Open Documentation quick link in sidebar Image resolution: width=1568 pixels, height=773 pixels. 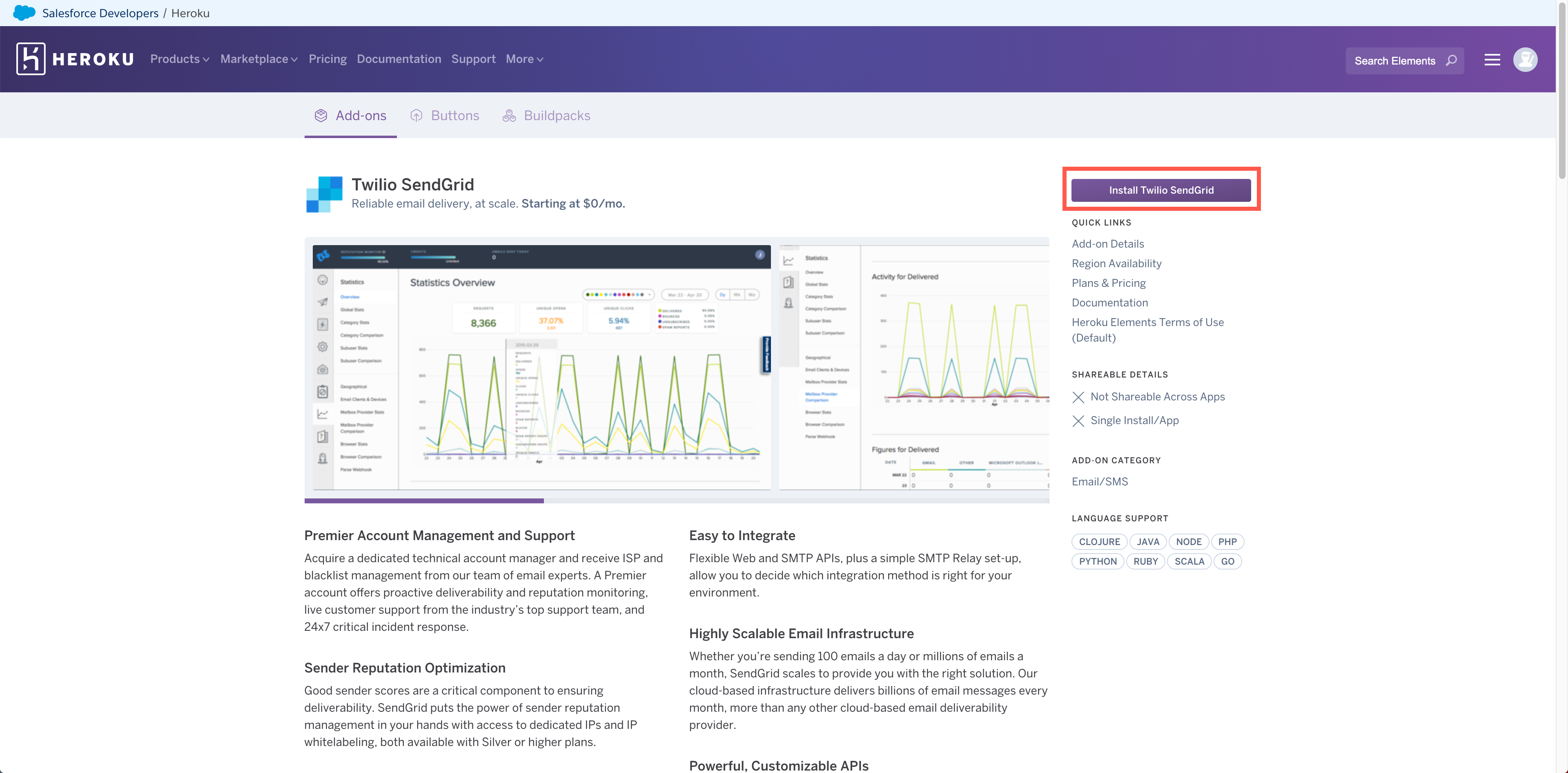(x=1110, y=302)
